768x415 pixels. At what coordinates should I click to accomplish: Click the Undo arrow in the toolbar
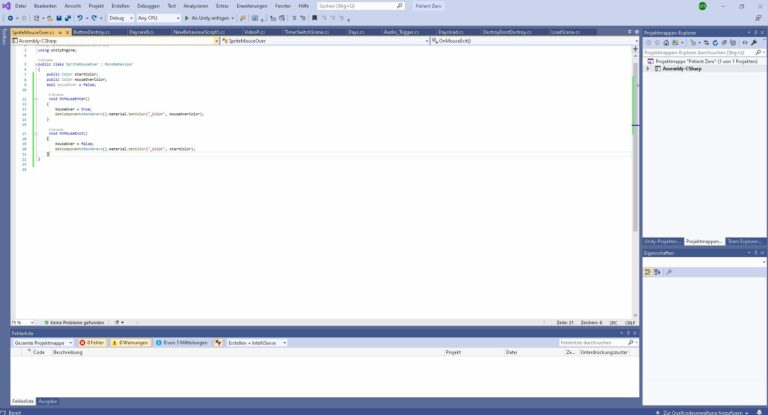(81, 18)
